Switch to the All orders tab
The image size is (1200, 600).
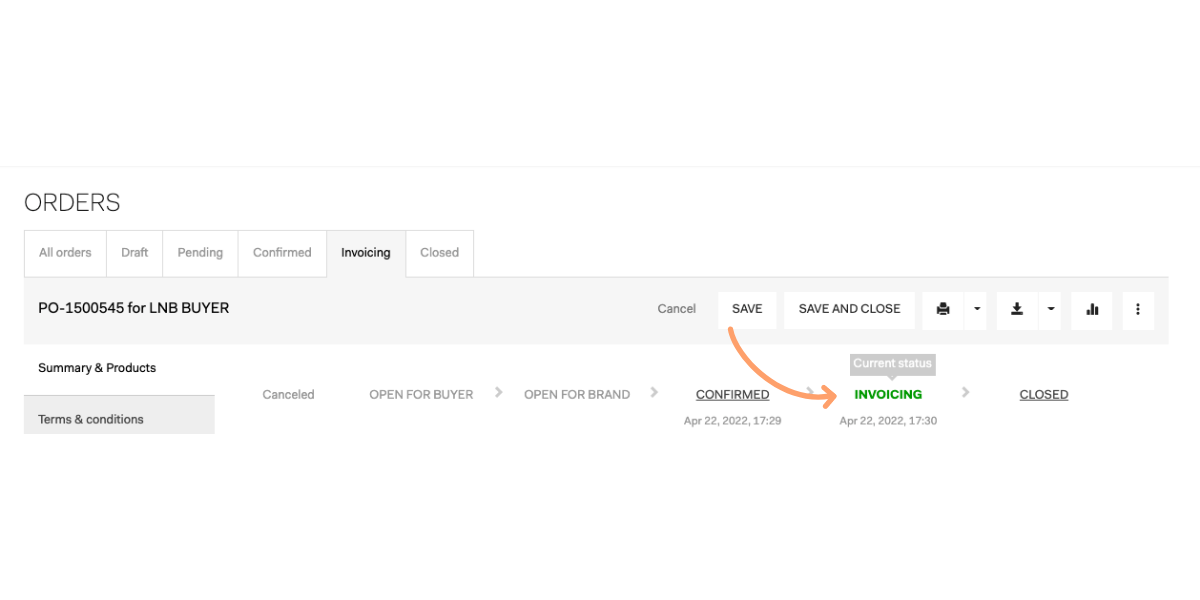point(65,253)
